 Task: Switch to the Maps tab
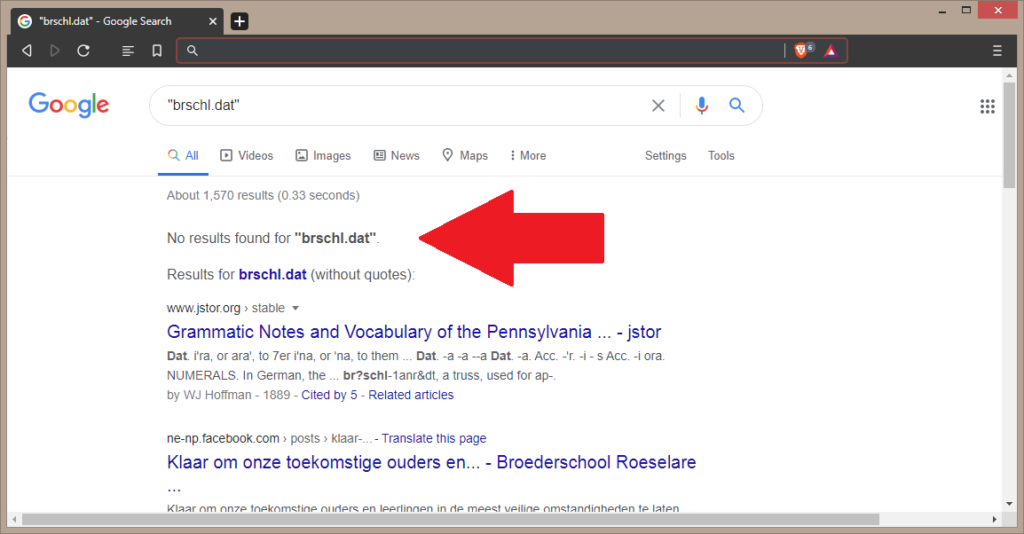pyautogui.click(x=465, y=155)
